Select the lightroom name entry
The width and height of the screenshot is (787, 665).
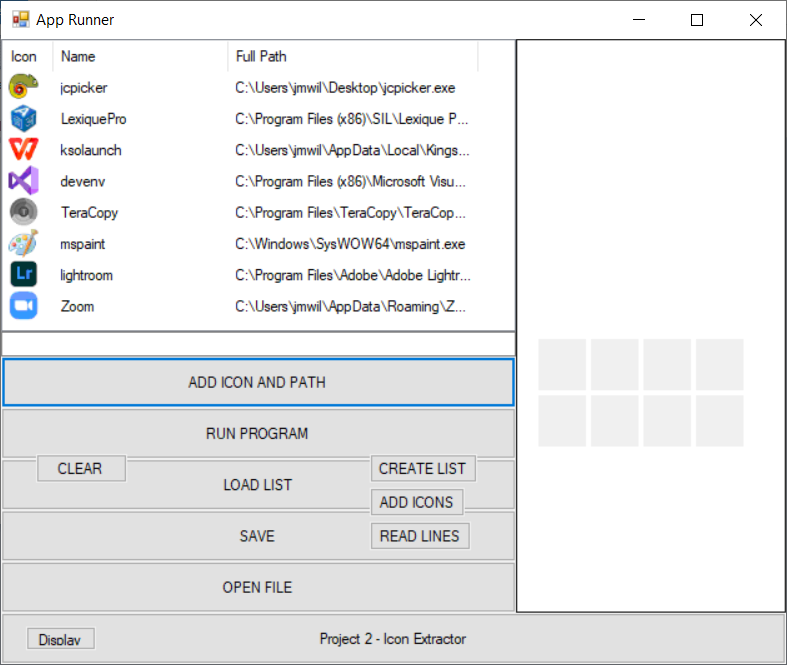(x=86, y=275)
